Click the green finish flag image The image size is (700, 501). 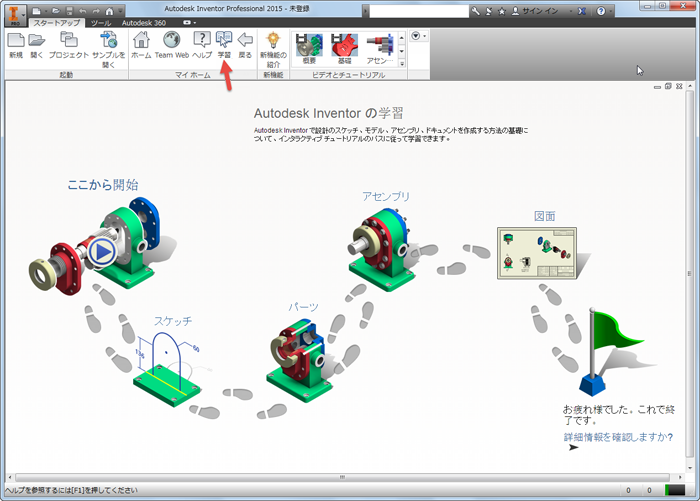[x=610, y=351]
